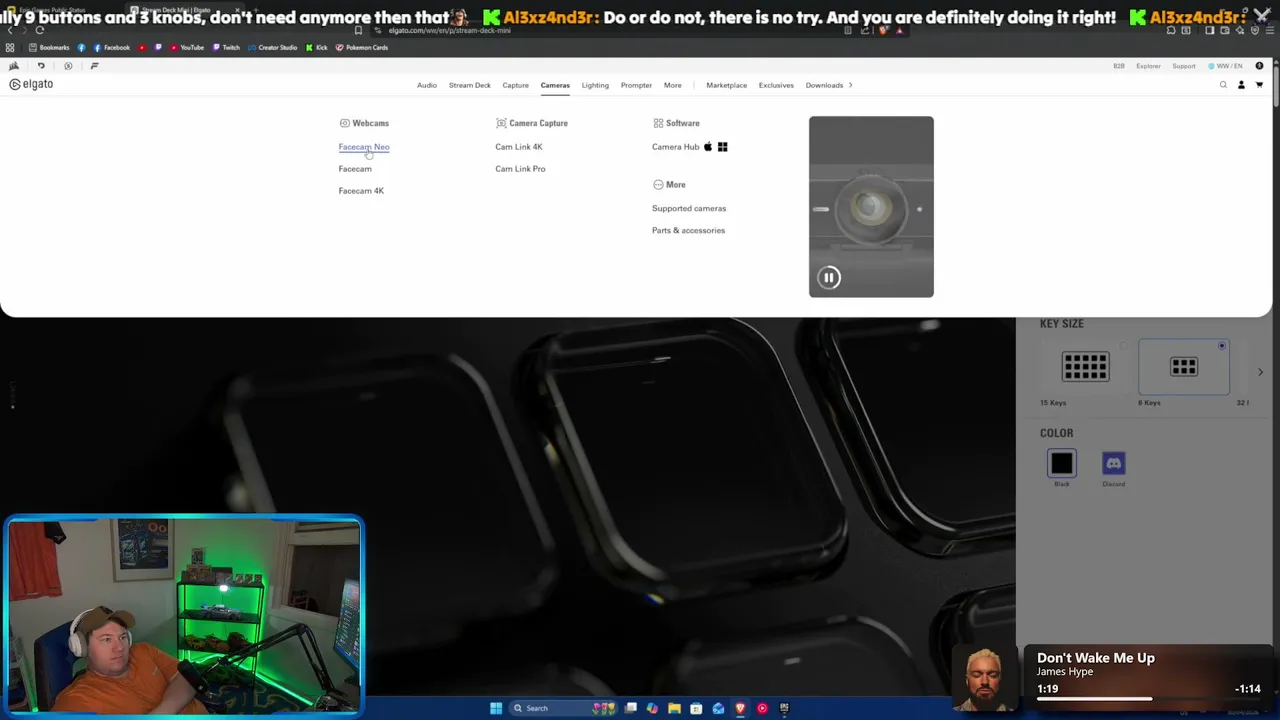Select the 15 Keys size option
The width and height of the screenshot is (1280, 720).
pyautogui.click(x=1085, y=367)
